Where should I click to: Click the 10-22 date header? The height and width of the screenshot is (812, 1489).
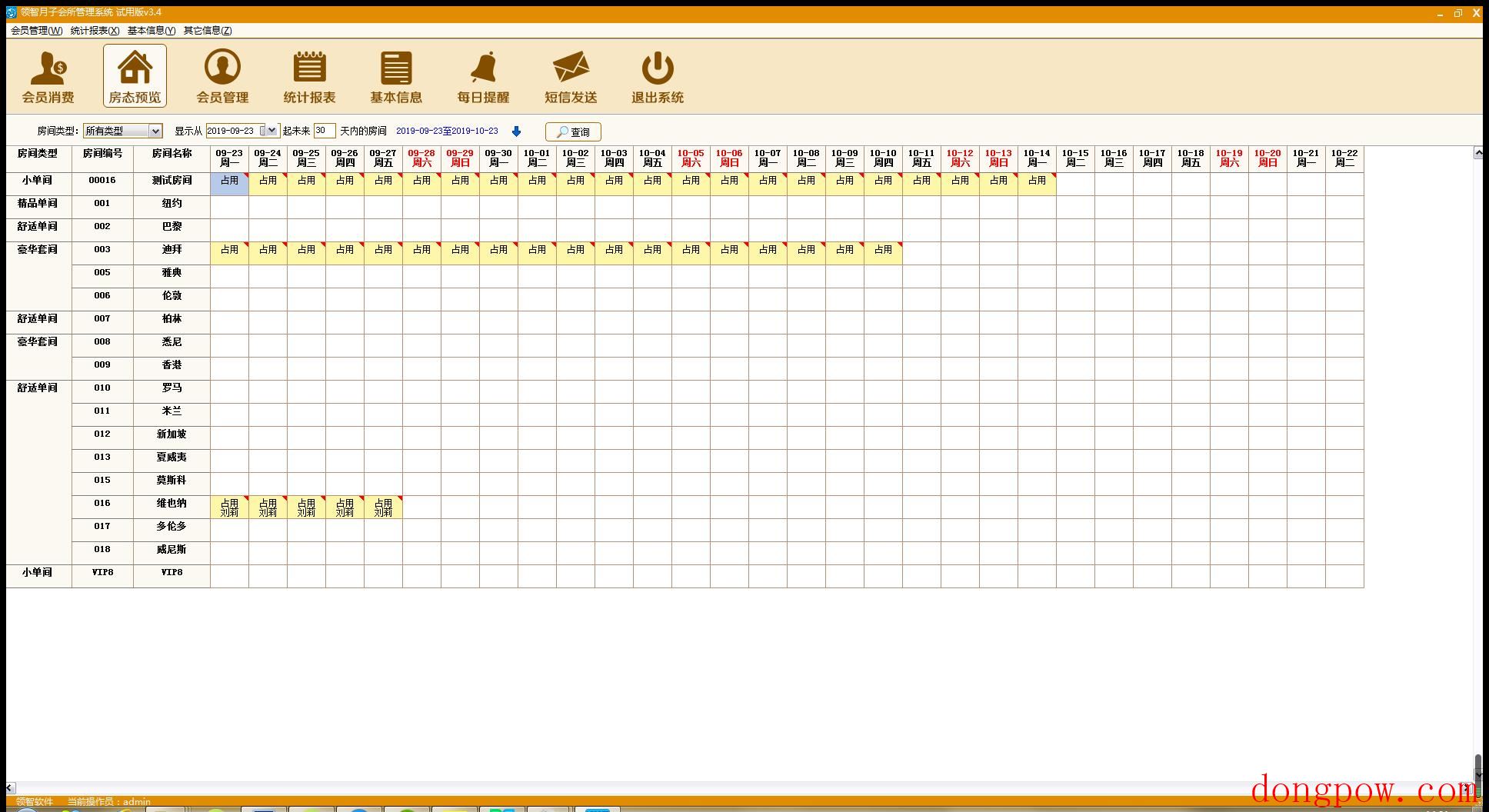(x=1344, y=158)
